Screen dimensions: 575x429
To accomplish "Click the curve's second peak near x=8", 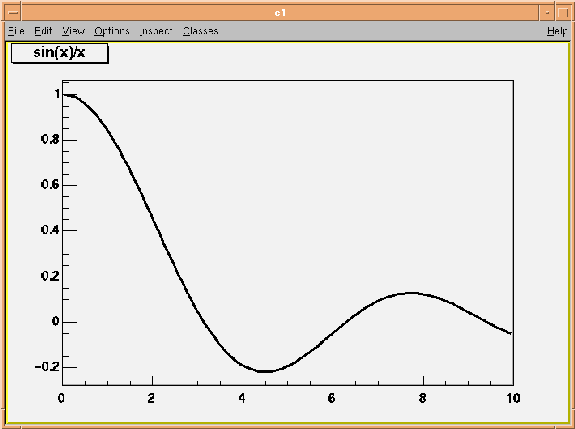I will point(412,293).
